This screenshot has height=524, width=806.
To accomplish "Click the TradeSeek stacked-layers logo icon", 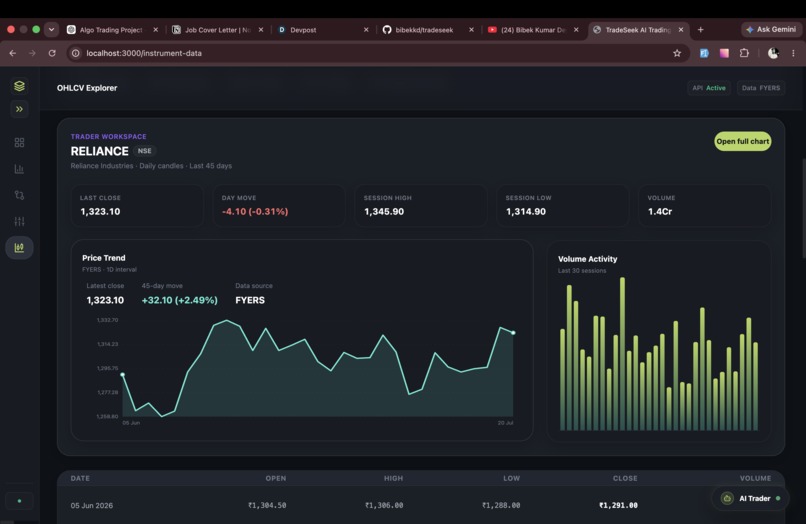I will (x=20, y=86).
